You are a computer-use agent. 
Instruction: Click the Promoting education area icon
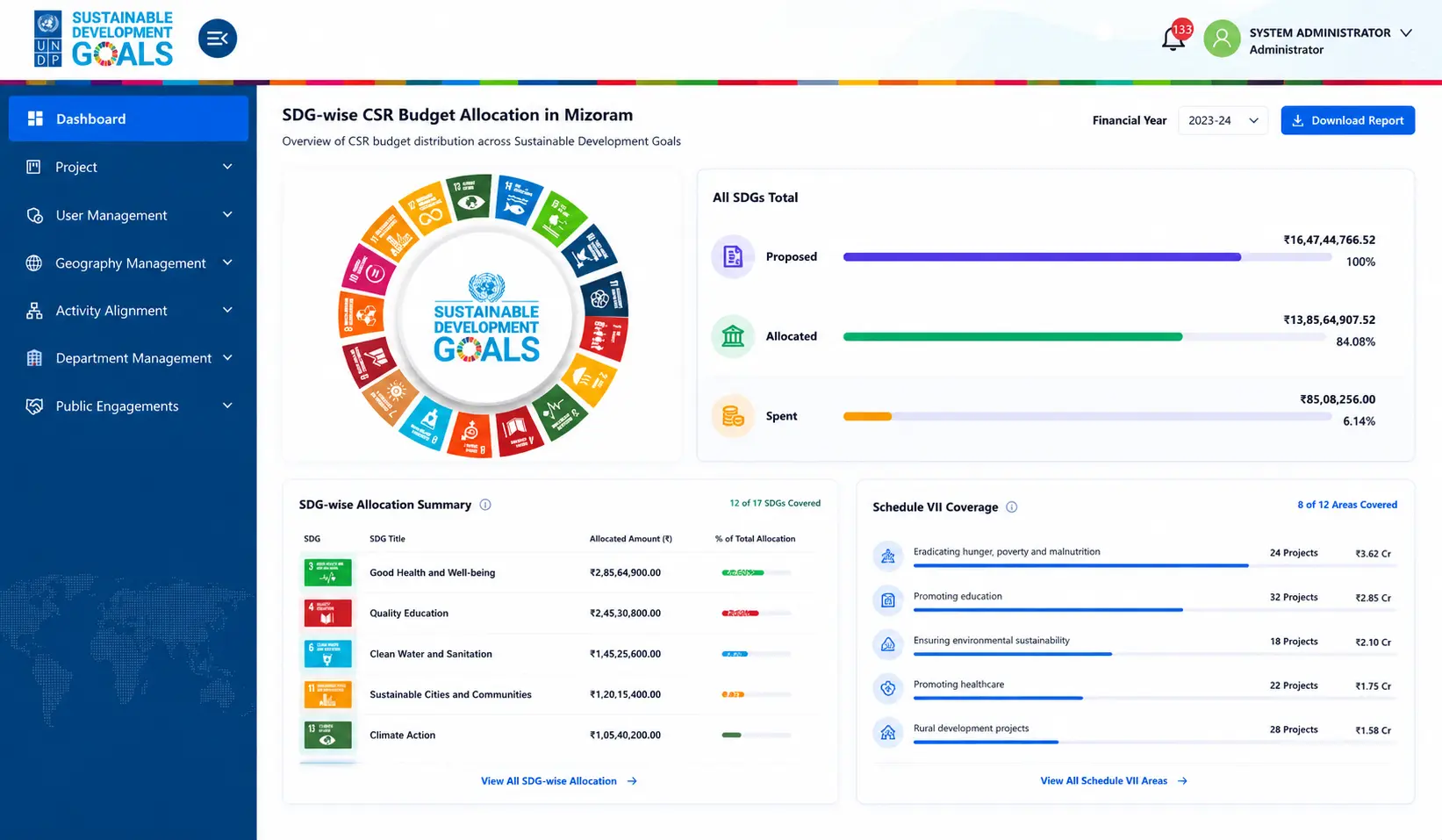[888, 600]
